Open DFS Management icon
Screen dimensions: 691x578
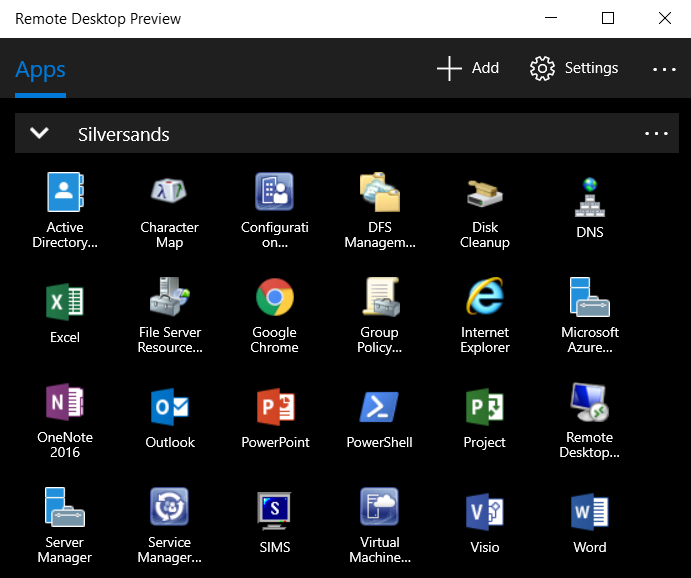[x=379, y=192]
